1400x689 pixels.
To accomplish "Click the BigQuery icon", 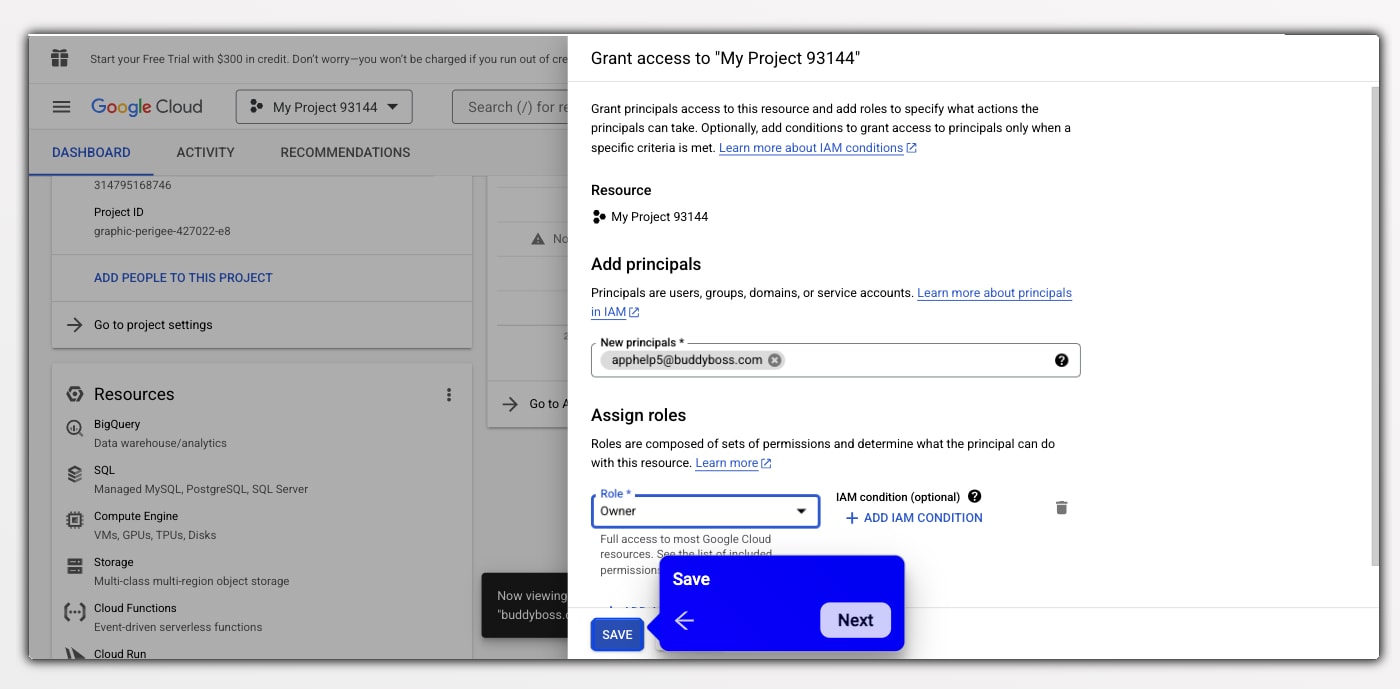I will [75, 428].
